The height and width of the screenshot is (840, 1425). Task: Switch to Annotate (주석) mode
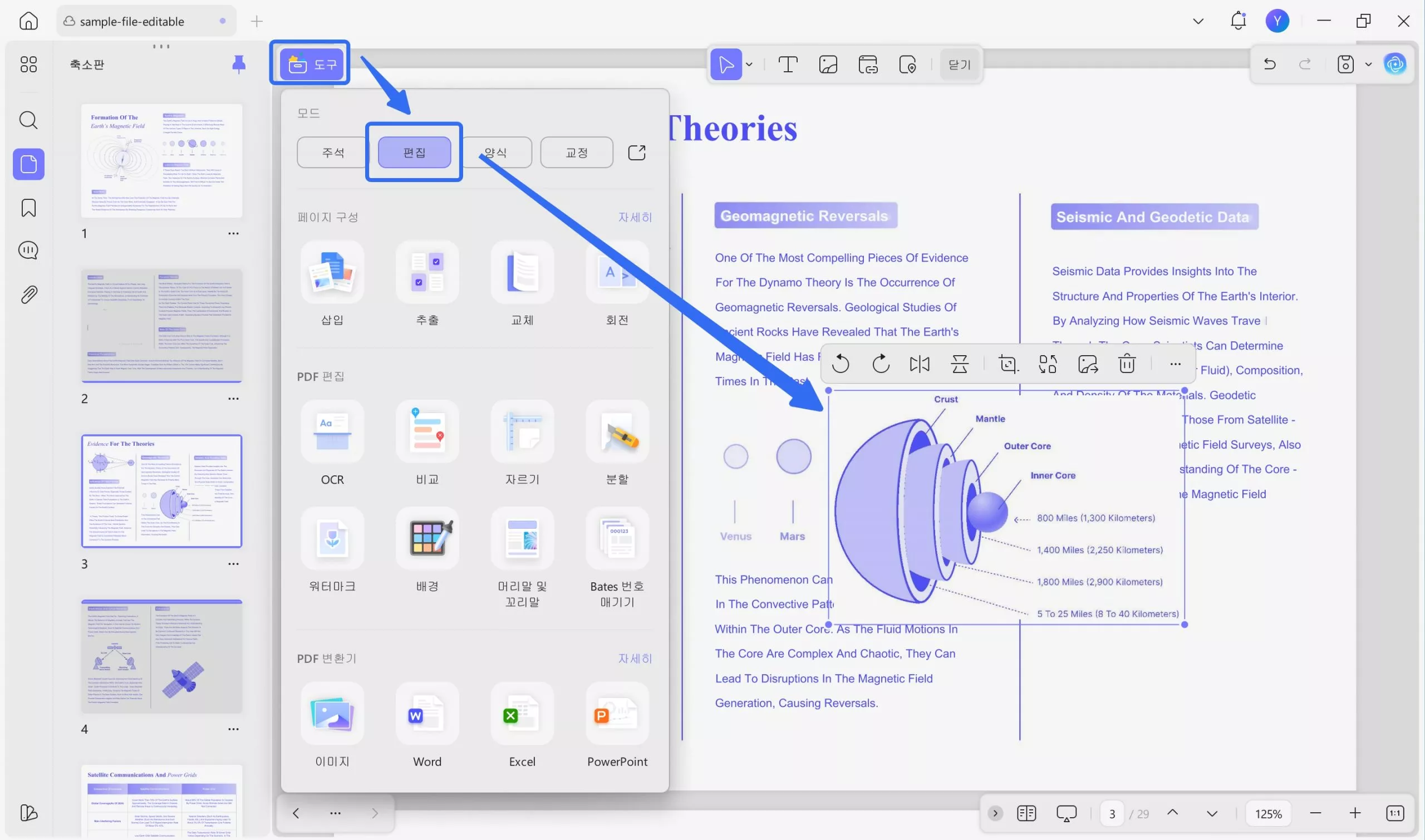point(333,153)
